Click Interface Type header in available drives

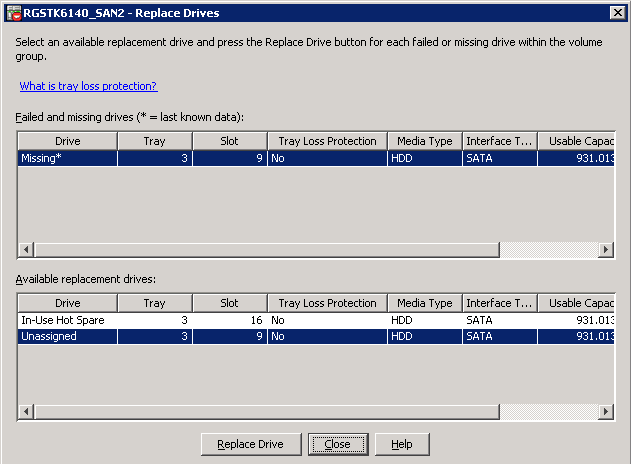(x=499, y=303)
